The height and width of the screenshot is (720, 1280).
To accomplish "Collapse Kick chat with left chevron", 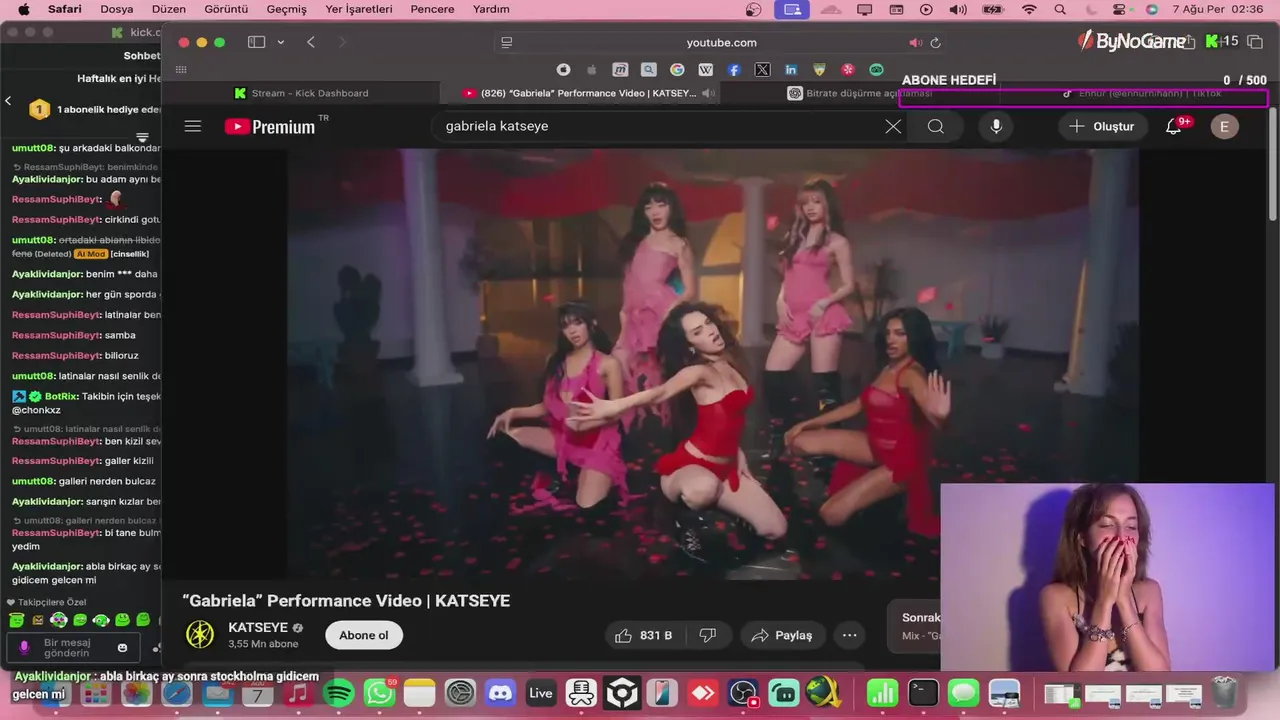I will (x=8, y=101).
